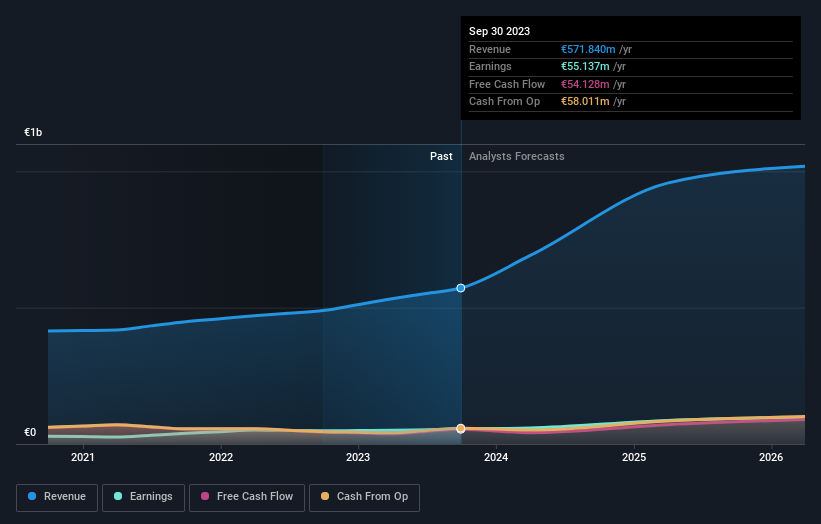
Task: Click the 2026 x-axis label
Action: click(771, 457)
